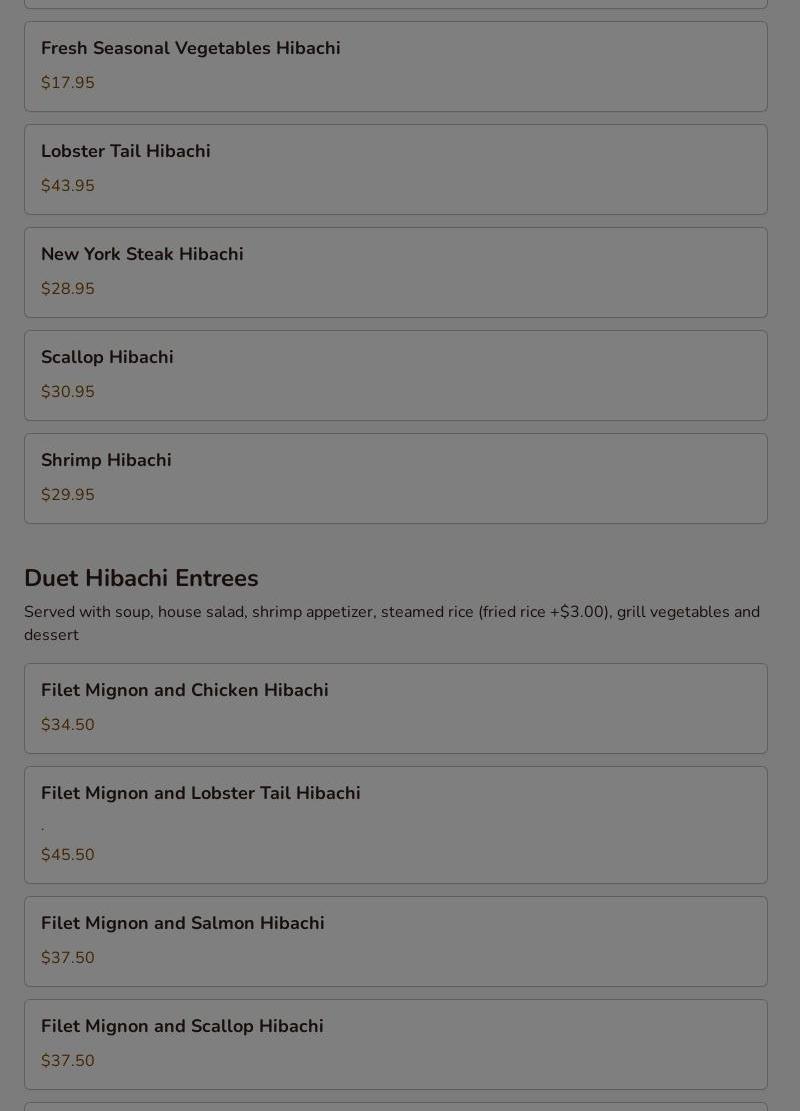The image size is (800, 1111).
Task: Choose Filet Mignon and Salmon Hibachi
Action: (x=183, y=923)
